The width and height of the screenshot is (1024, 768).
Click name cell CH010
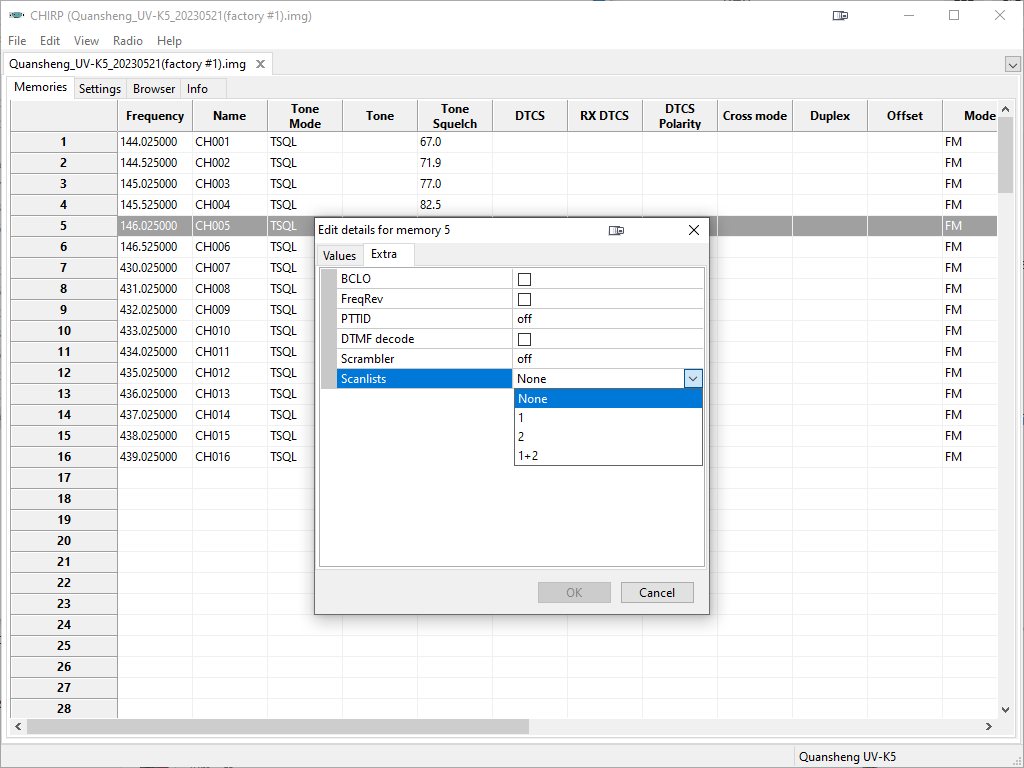pyautogui.click(x=229, y=330)
